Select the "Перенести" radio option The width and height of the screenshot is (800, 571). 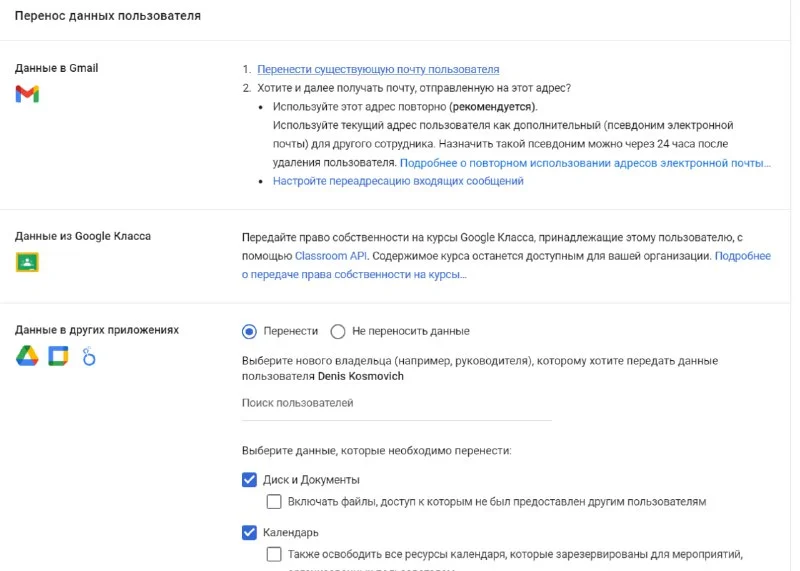(250, 331)
